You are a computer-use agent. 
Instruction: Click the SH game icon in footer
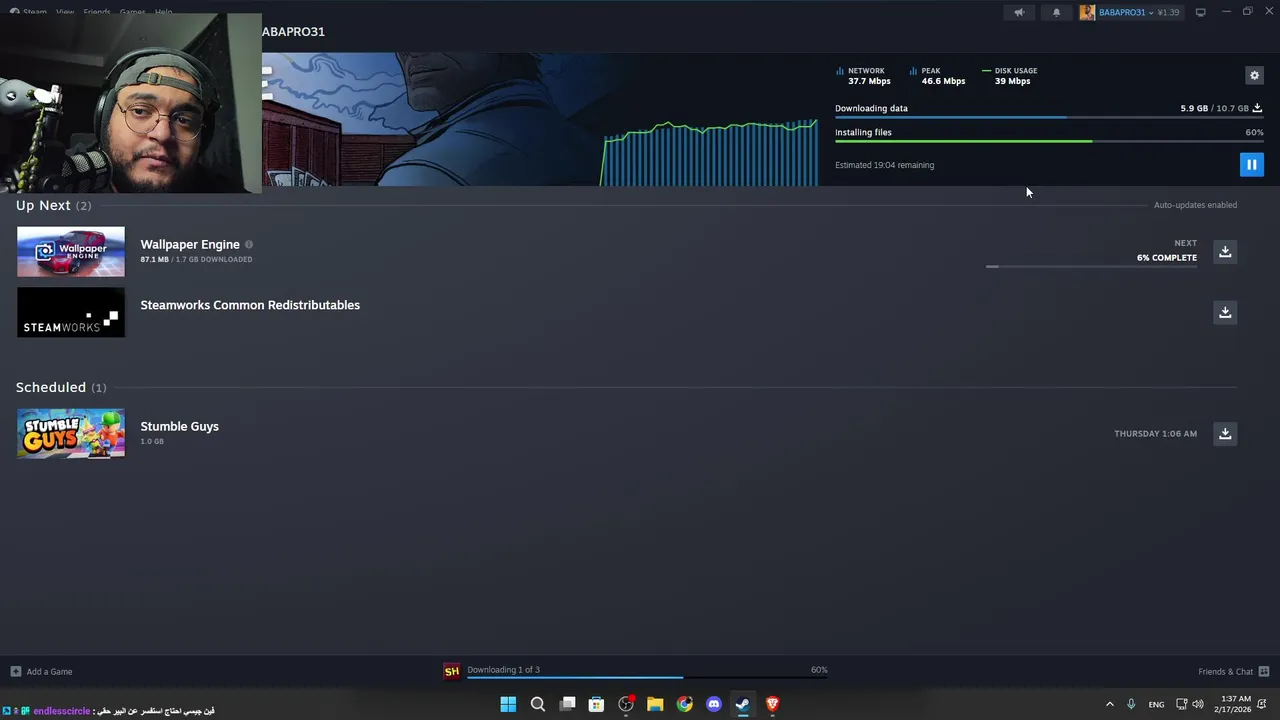click(x=452, y=671)
